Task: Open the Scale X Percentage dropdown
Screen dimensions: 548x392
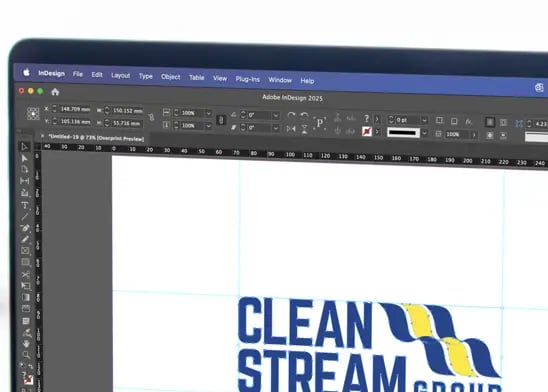Action: [x=208, y=114]
